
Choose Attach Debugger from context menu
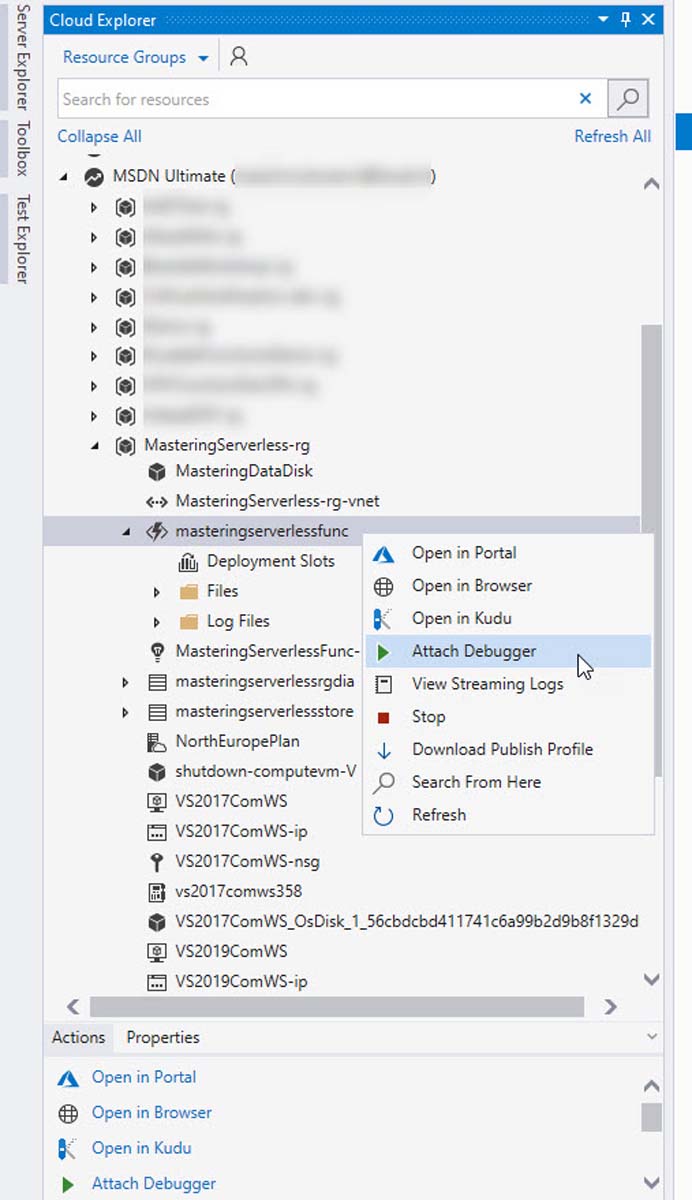(508, 651)
